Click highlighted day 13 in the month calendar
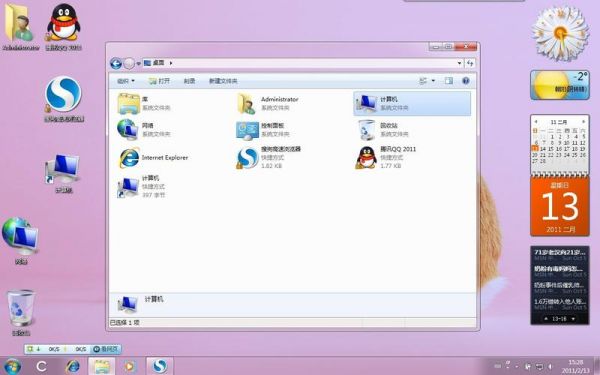The width and height of the screenshot is (600, 375). [x=535, y=148]
